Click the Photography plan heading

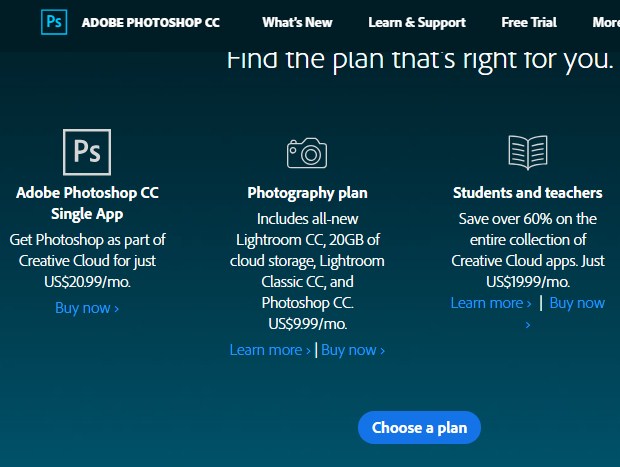[307, 193]
